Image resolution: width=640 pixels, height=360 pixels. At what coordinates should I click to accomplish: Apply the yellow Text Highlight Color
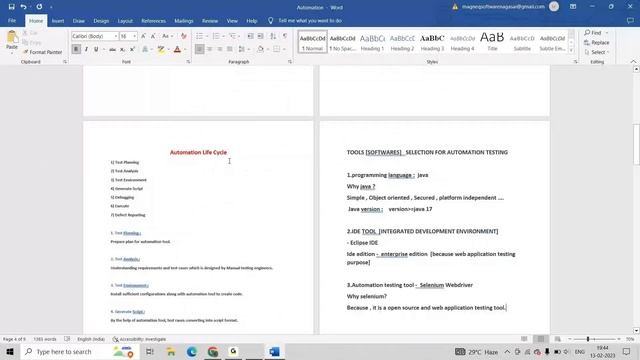click(x=161, y=49)
